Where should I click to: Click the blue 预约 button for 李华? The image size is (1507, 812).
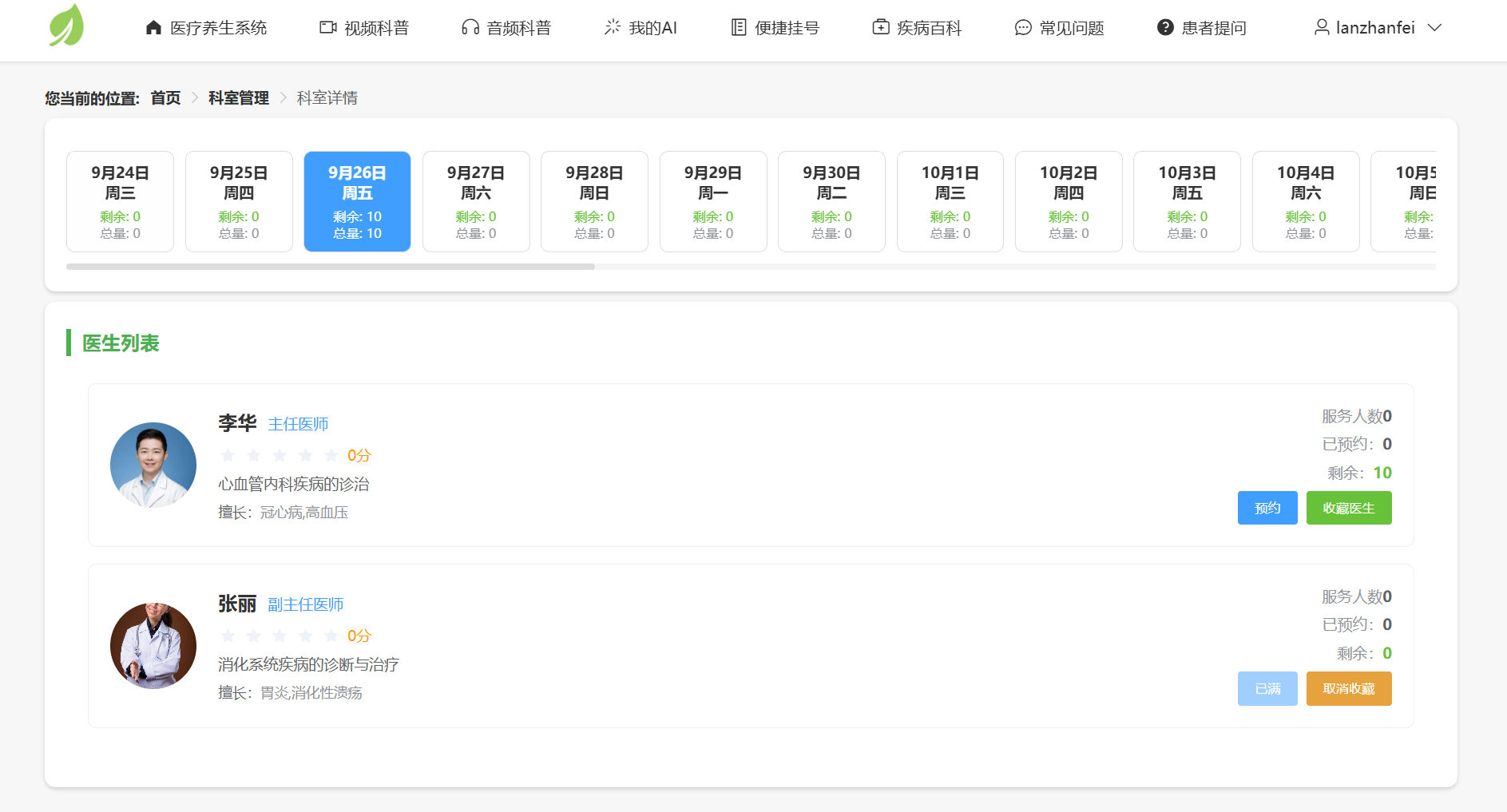pyautogui.click(x=1267, y=508)
